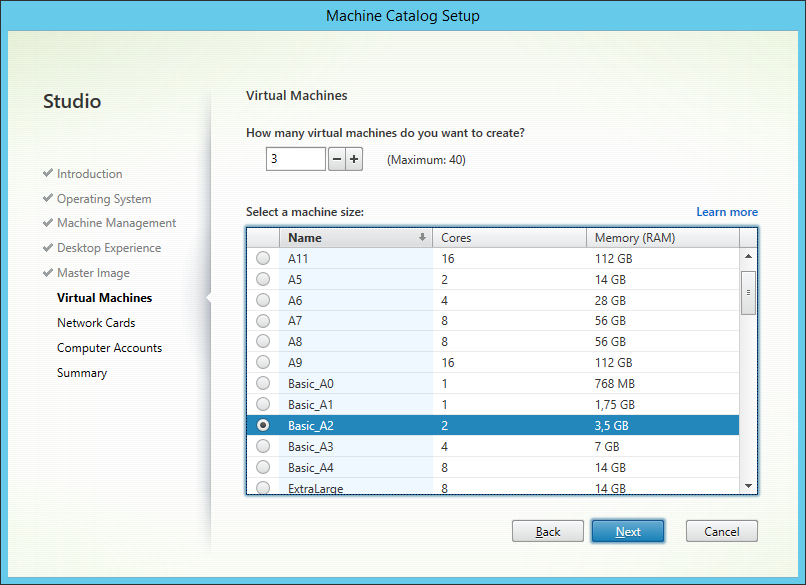Click the A11 name cell
The width and height of the screenshot is (806, 585).
click(356, 259)
